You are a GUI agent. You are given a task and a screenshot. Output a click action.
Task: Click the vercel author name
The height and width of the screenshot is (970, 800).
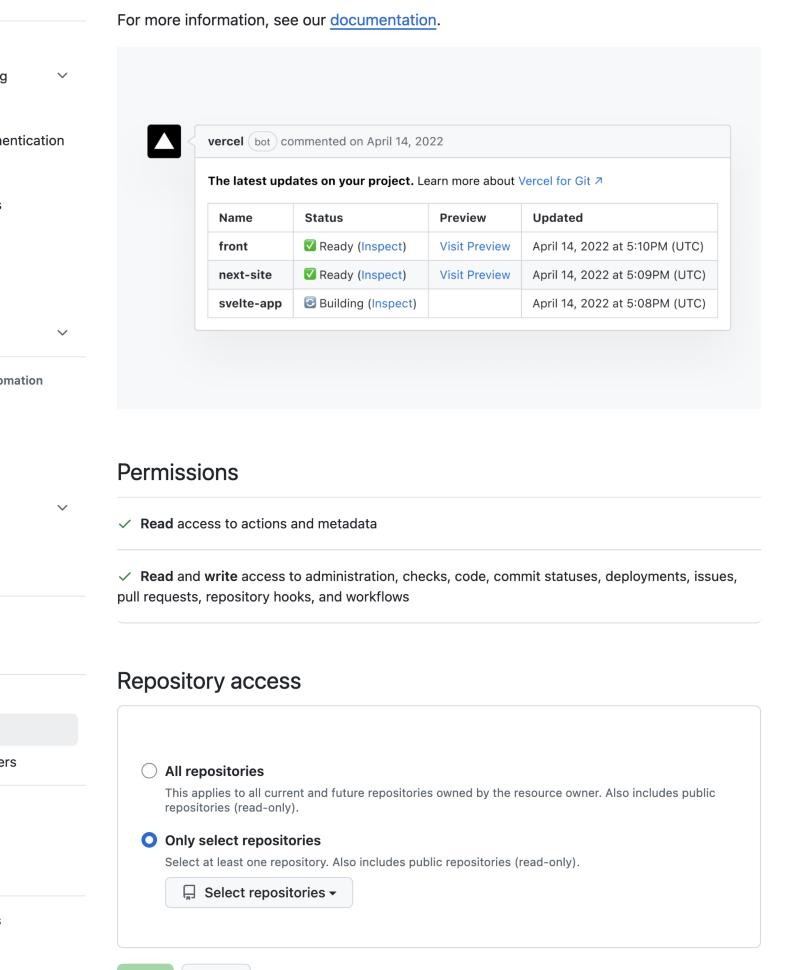pos(225,142)
